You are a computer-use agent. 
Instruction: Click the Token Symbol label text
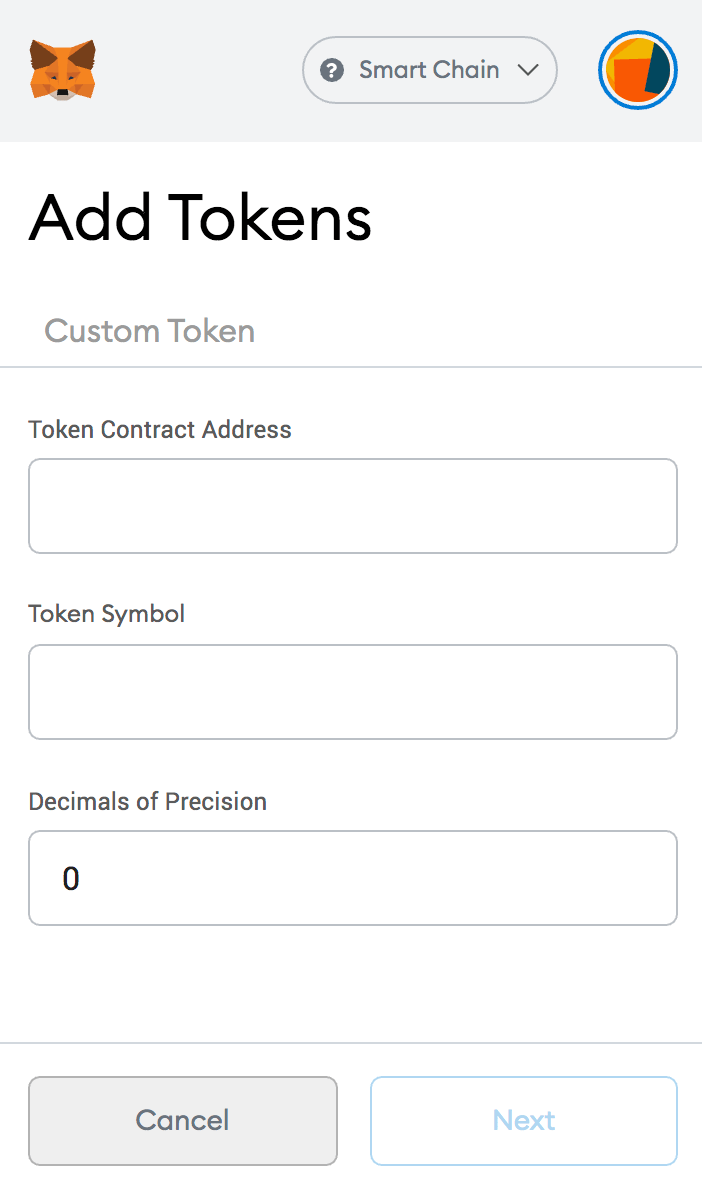(107, 614)
